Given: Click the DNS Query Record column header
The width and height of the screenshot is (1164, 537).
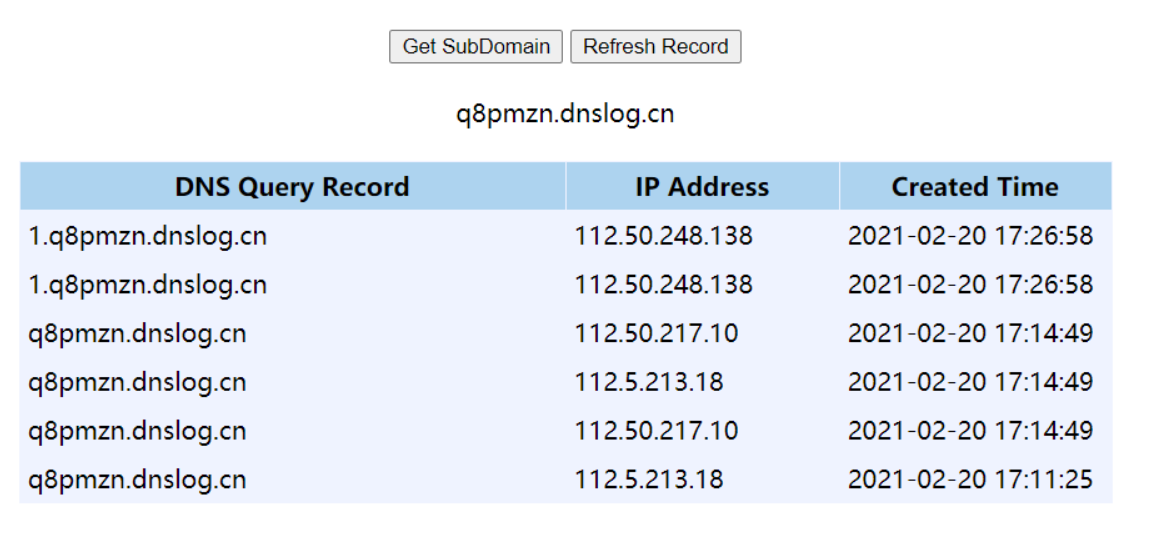Looking at the screenshot, I should [292, 186].
